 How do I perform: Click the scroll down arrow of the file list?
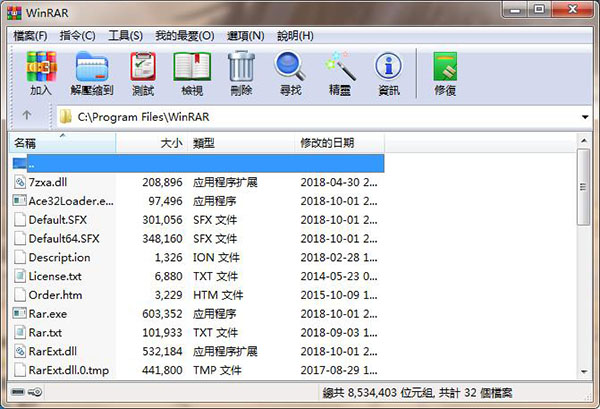pyautogui.click(x=584, y=371)
